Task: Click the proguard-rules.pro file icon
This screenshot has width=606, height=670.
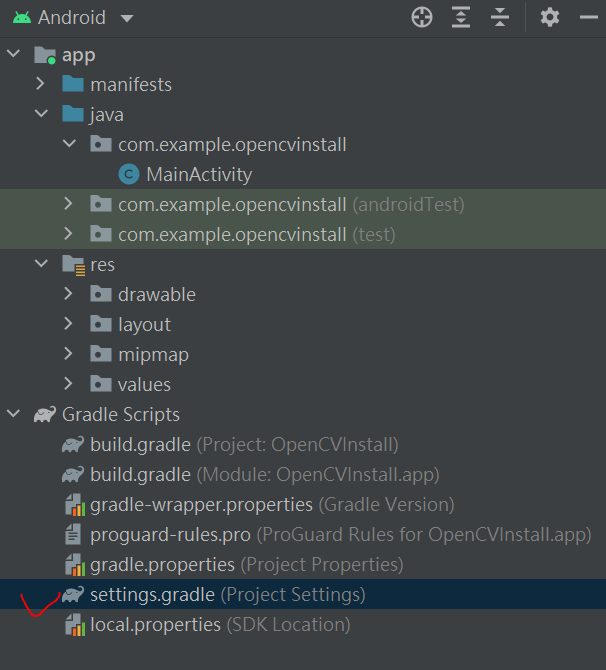Action: tap(73, 535)
